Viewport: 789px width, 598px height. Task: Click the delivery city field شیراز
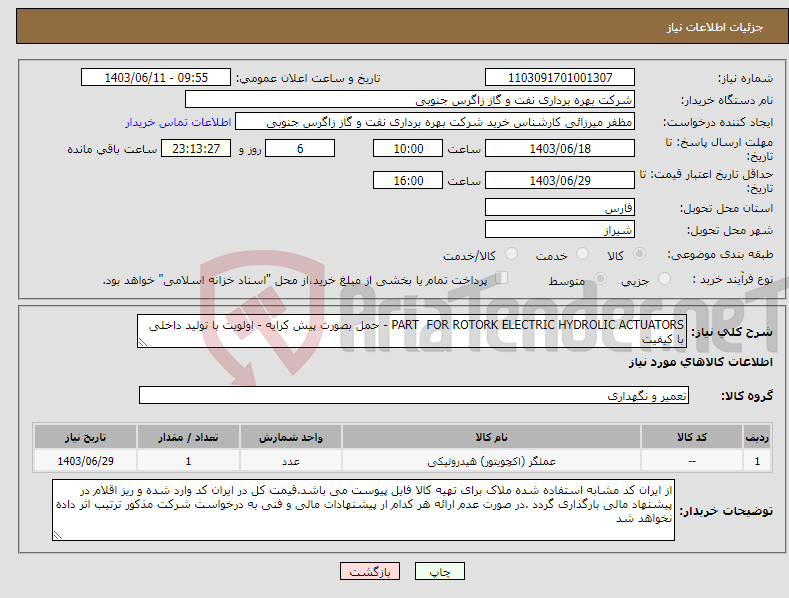(x=560, y=230)
